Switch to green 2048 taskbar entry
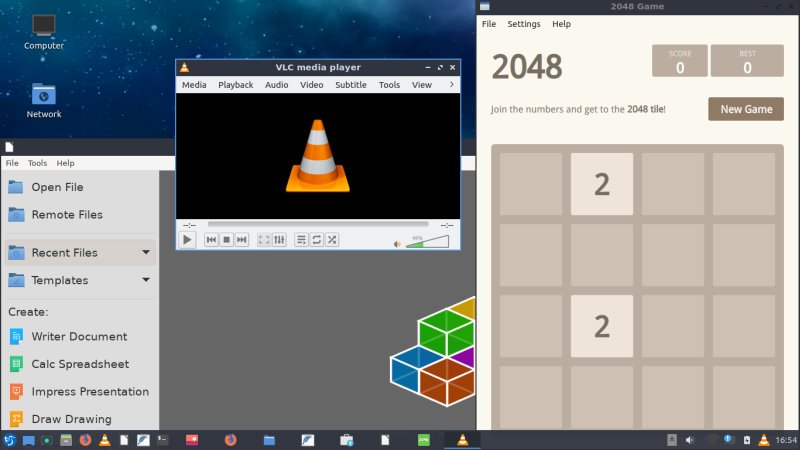Viewport: 800px width, 450px height. 424,440
